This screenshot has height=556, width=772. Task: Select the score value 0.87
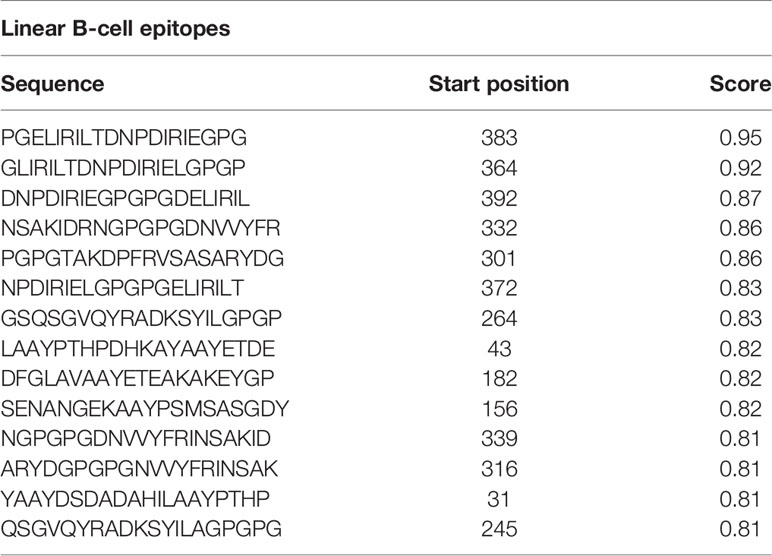(x=740, y=198)
